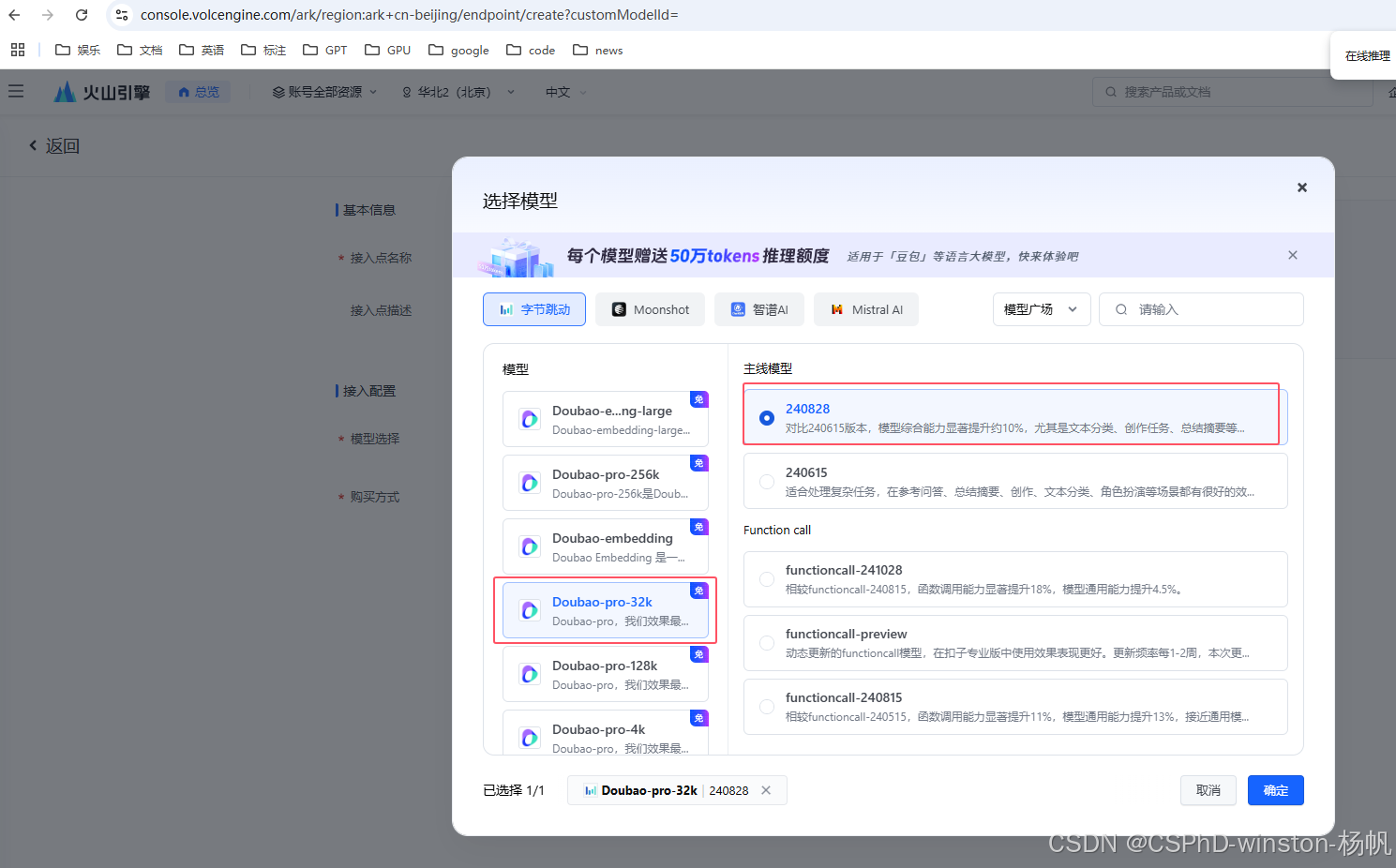Image resolution: width=1396 pixels, height=868 pixels.
Task: Open the 文档 bookmark folder
Action: click(140, 50)
